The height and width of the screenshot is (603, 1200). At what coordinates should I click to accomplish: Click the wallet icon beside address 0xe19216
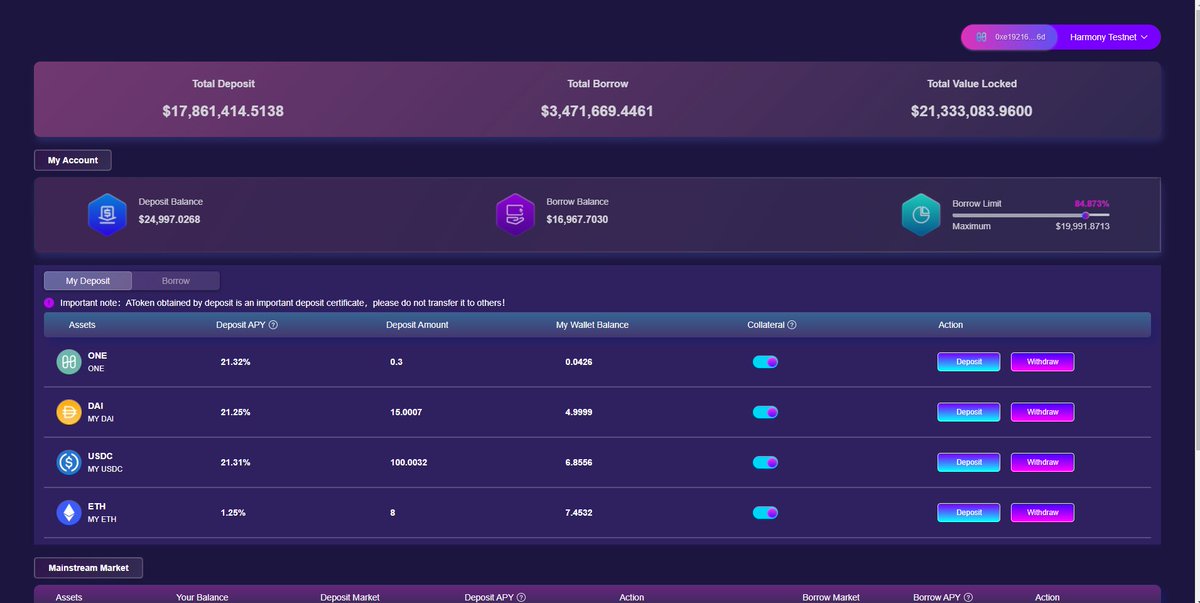(981, 37)
